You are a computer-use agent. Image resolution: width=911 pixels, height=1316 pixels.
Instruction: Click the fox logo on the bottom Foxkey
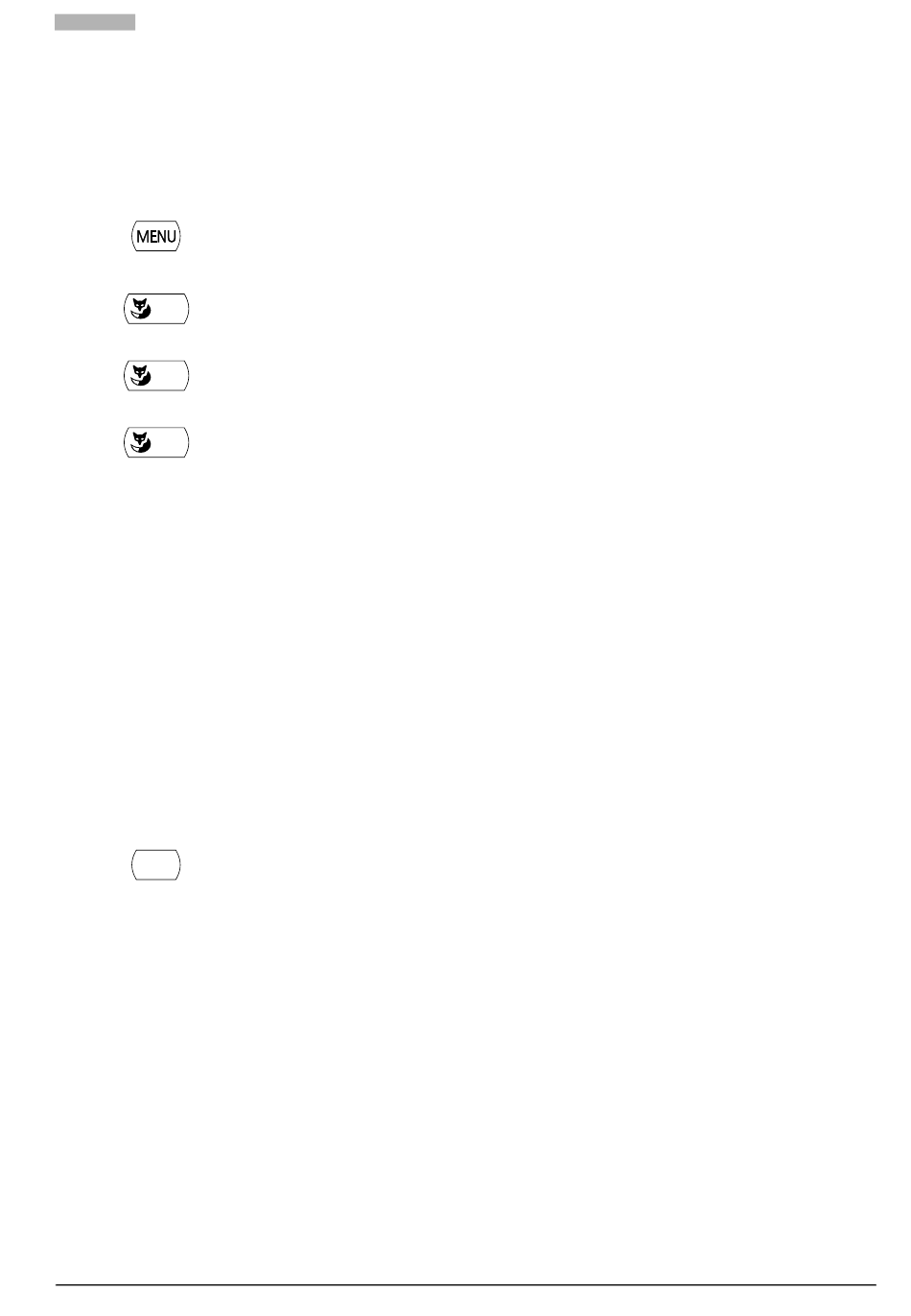pyautogui.click(x=141, y=442)
